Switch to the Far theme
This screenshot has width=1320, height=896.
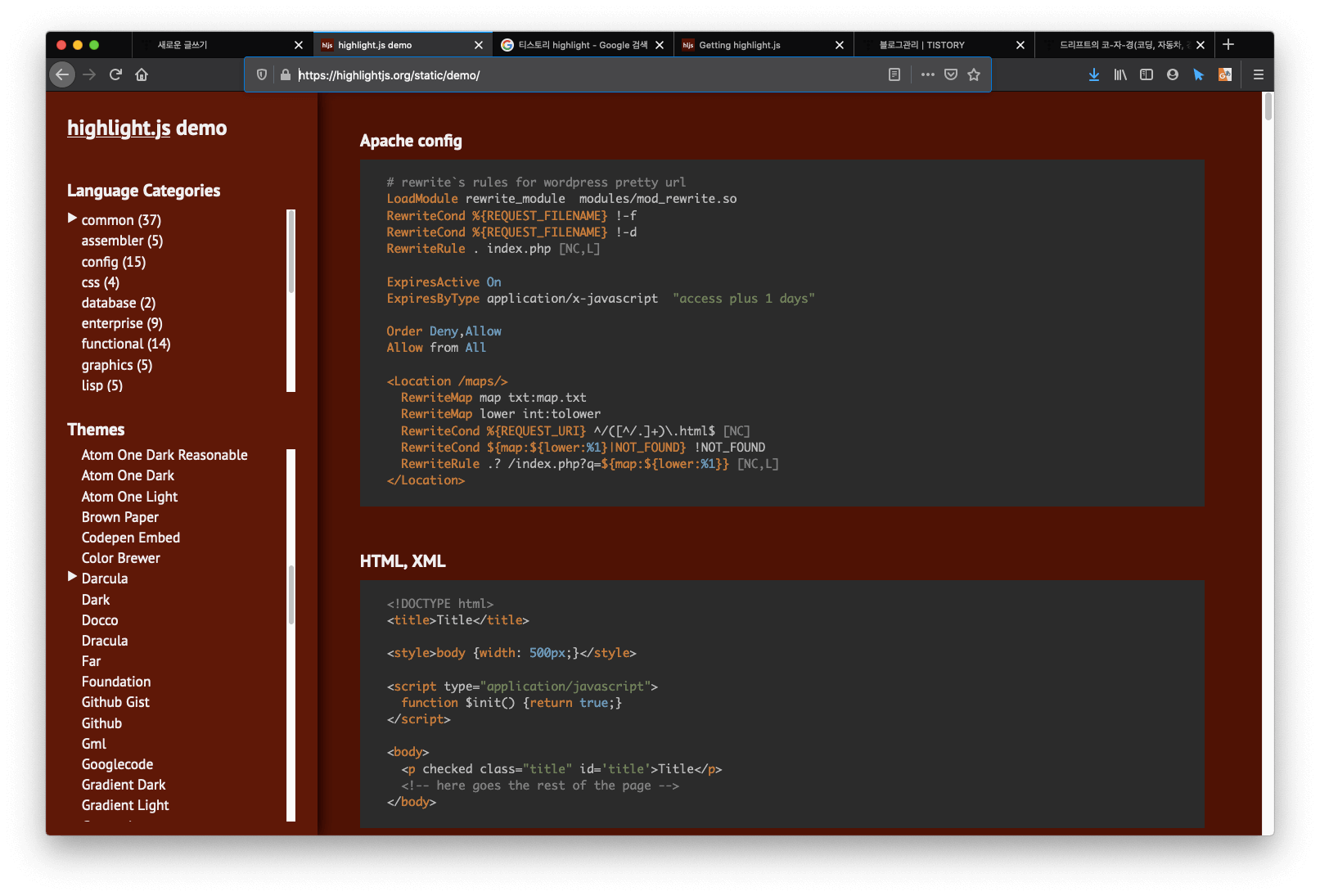coord(91,661)
